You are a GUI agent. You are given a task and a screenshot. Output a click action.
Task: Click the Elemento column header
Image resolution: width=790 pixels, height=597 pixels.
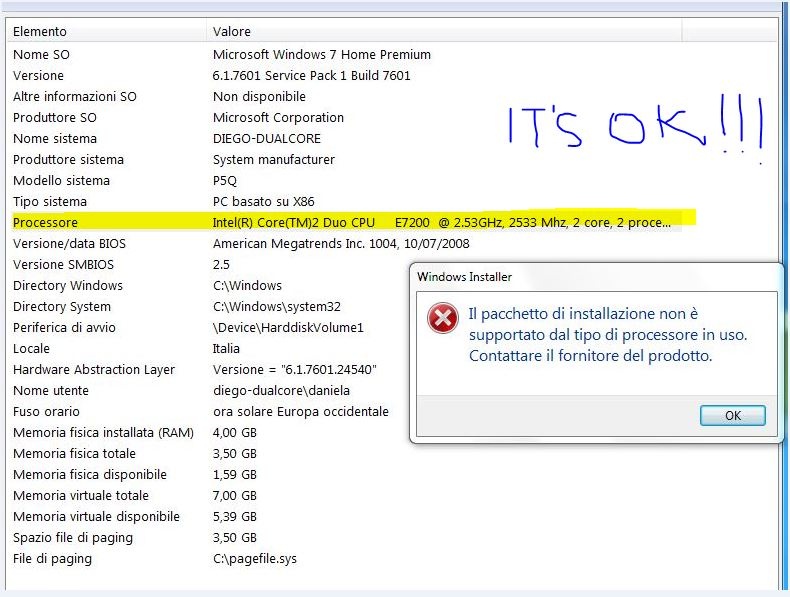107,31
